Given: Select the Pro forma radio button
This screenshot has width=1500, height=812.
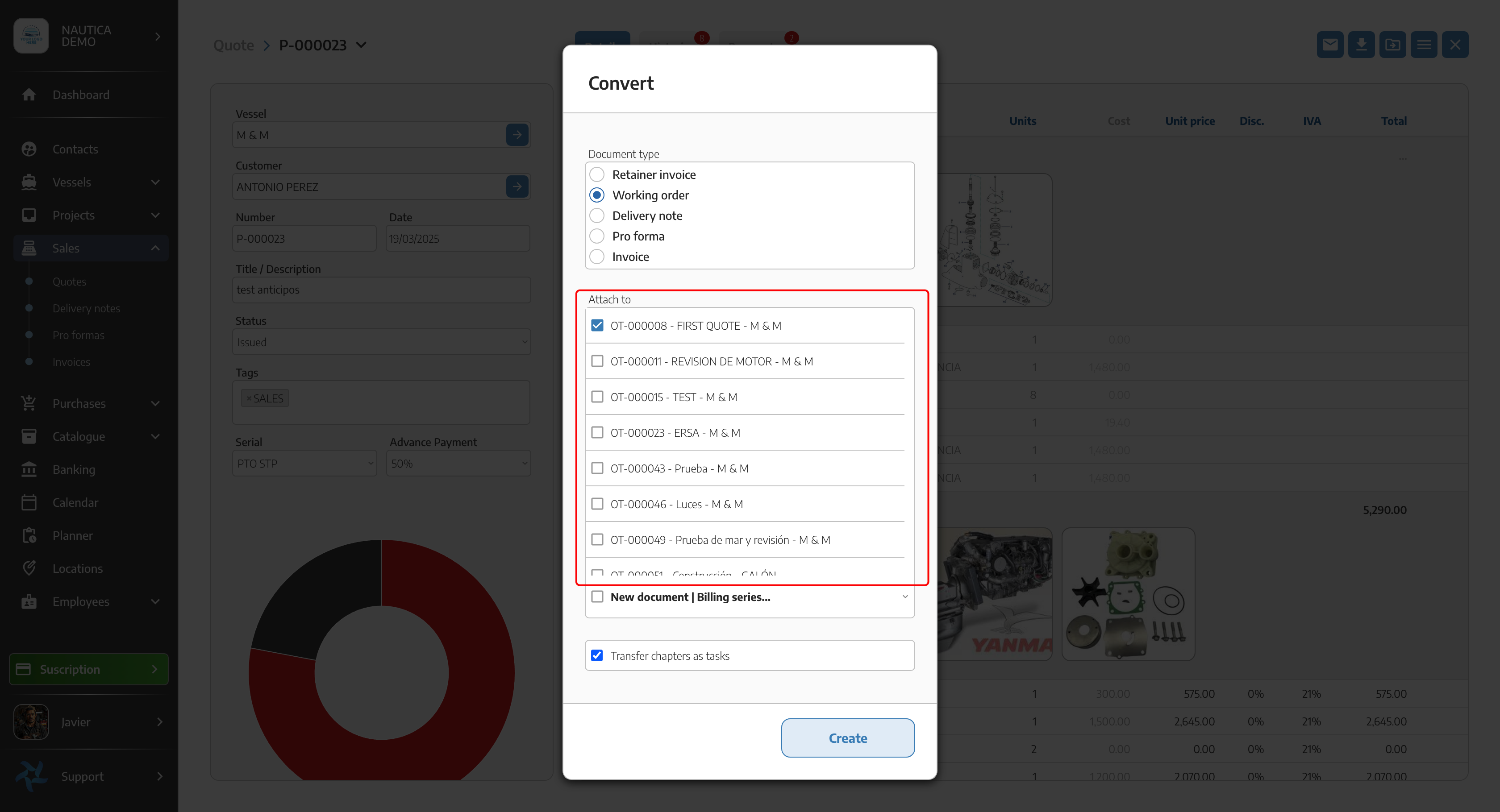Looking at the screenshot, I should point(597,236).
